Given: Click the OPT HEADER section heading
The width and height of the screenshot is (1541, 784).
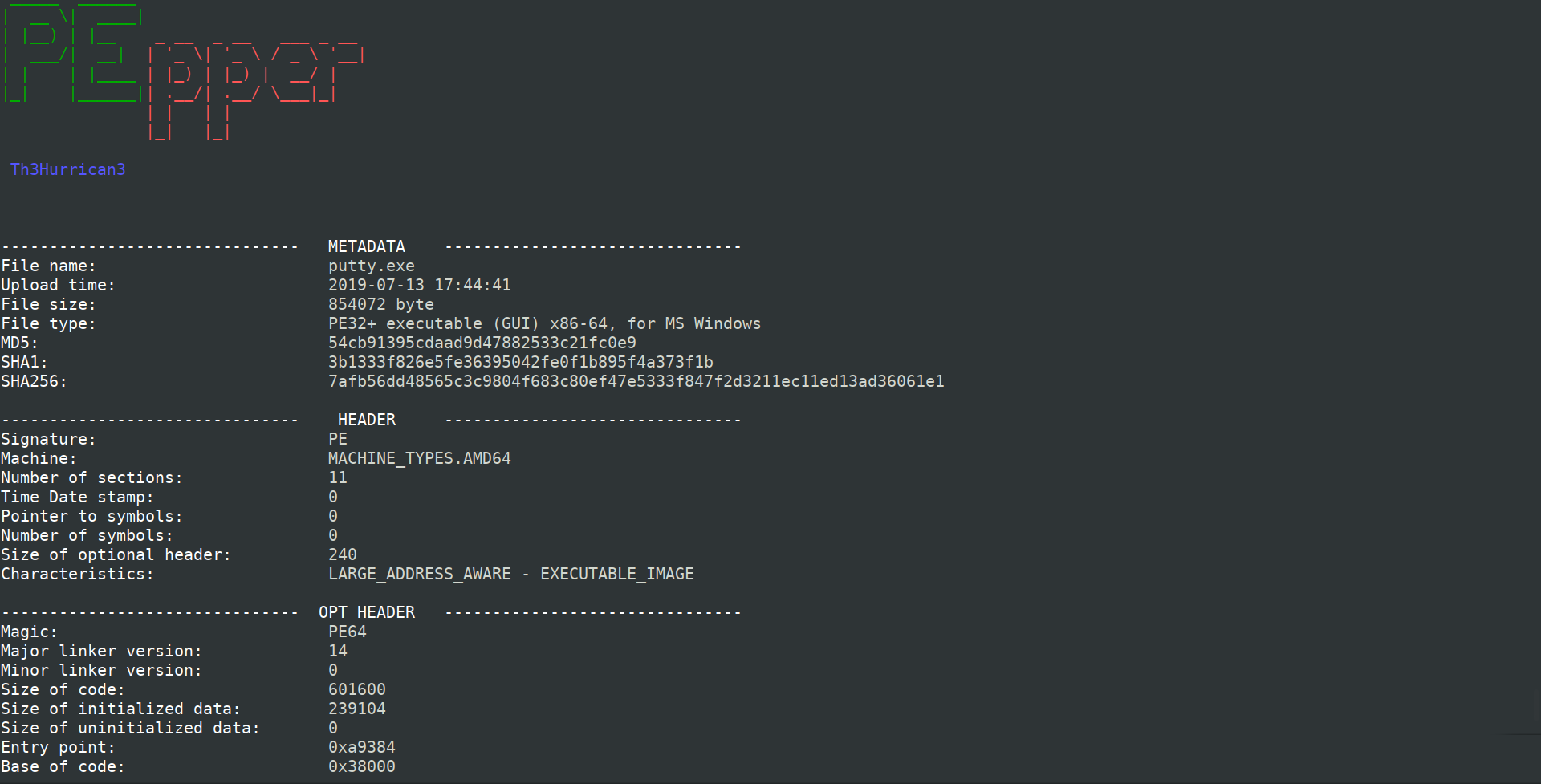Looking at the screenshot, I should click(367, 612).
